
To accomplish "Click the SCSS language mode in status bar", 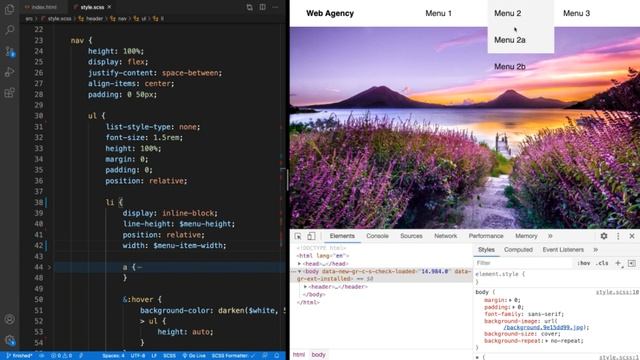I will 169,356.
